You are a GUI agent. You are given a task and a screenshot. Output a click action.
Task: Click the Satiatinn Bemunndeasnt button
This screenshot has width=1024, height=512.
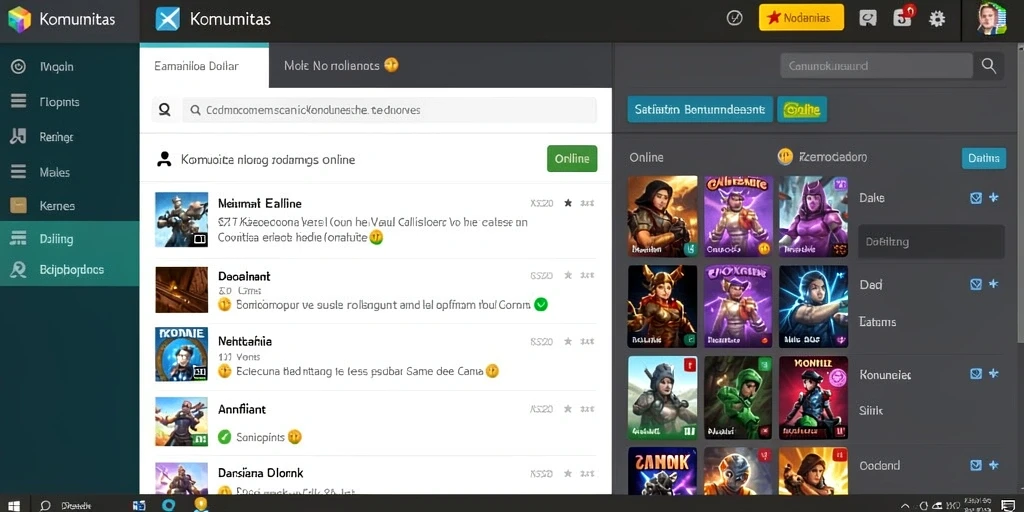point(700,110)
